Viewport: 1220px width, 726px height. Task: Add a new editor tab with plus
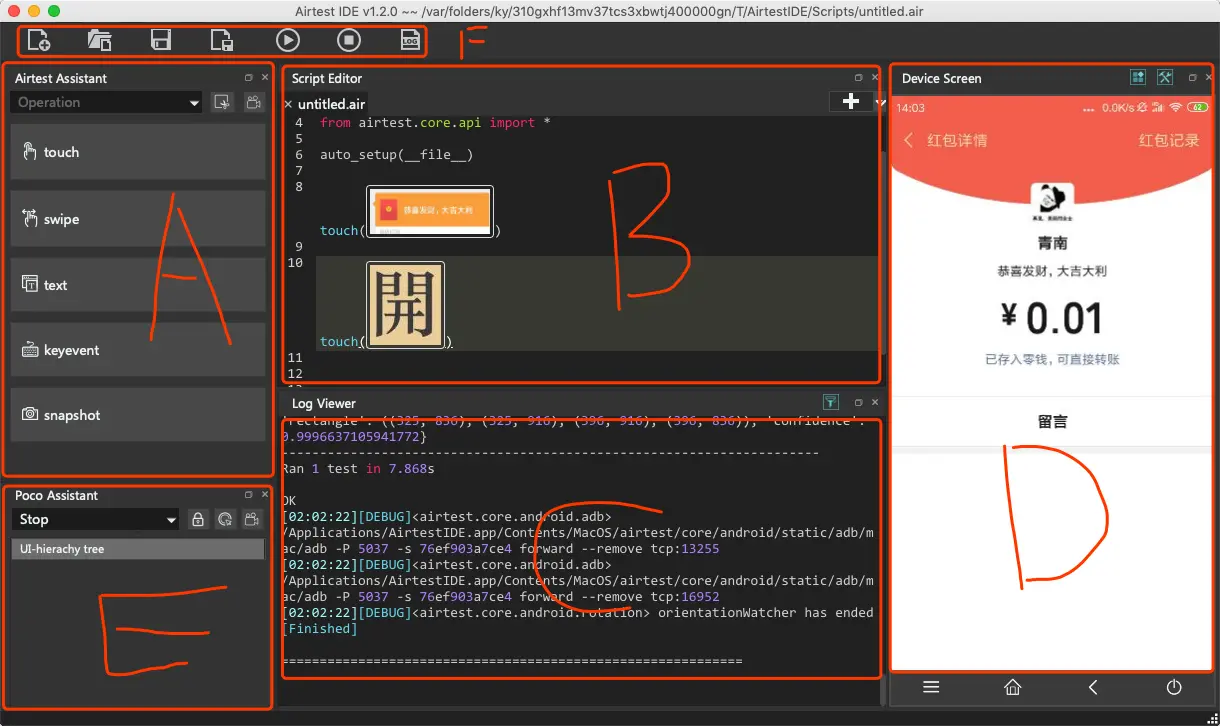pyautogui.click(x=851, y=101)
